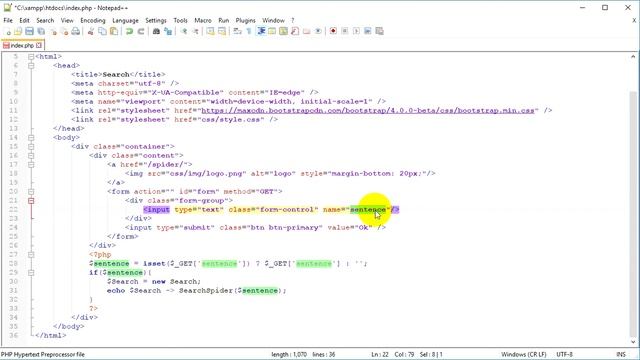Click the highlighted word sentence on line 22
The image size is (640, 360).
point(368,209)
